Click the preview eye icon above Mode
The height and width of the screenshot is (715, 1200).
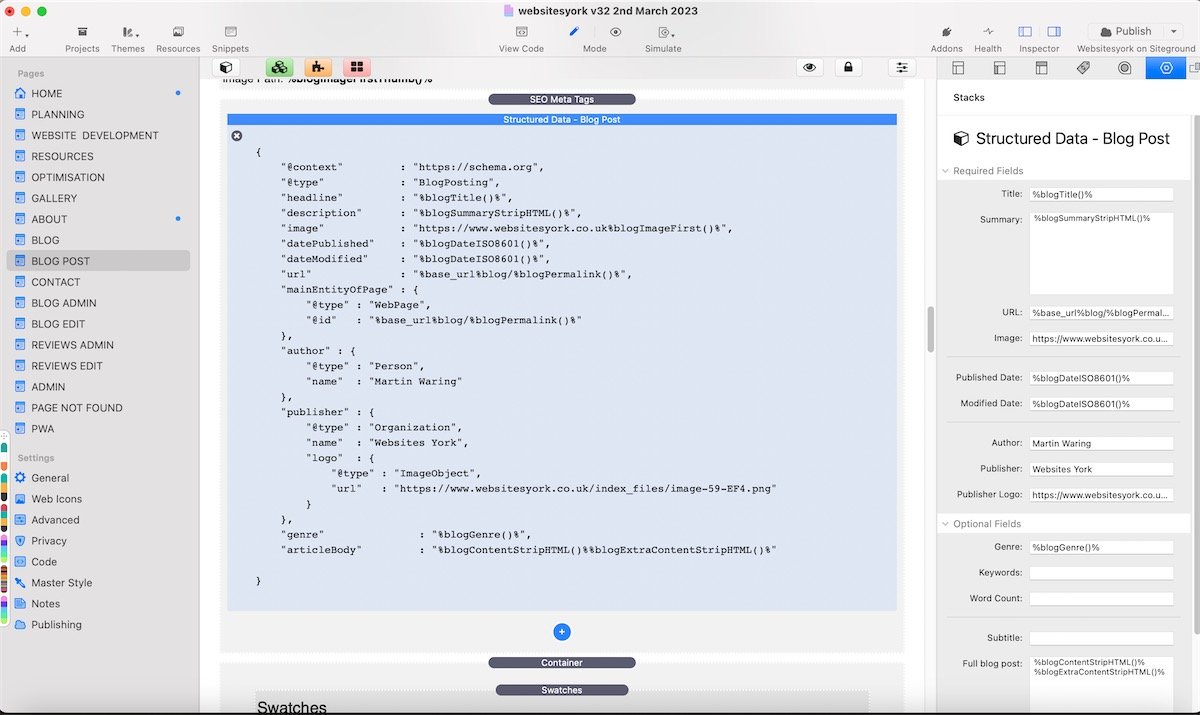pos(615,31)
